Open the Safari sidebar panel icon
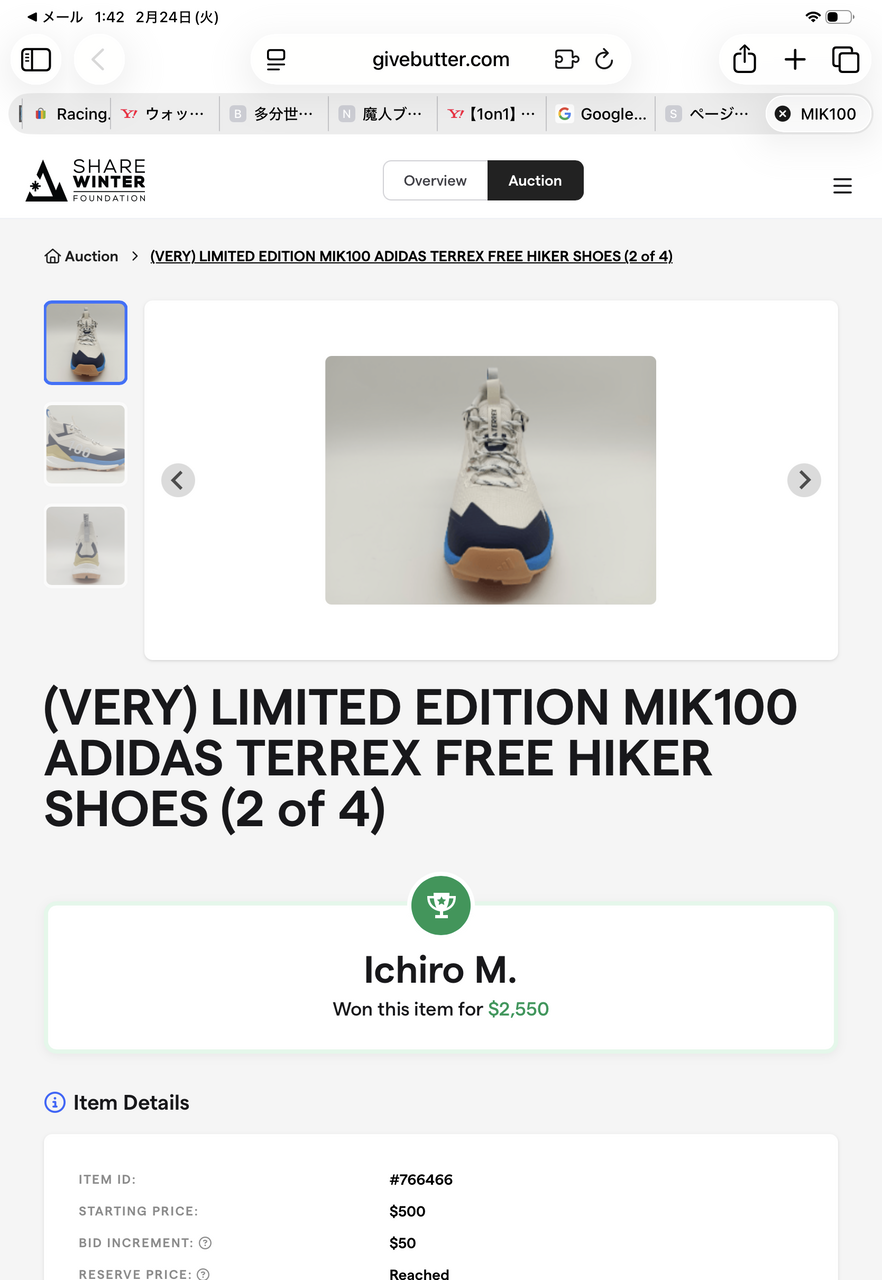The width and height of the screenshot is (882, 1280). click(x=36, y=60)
